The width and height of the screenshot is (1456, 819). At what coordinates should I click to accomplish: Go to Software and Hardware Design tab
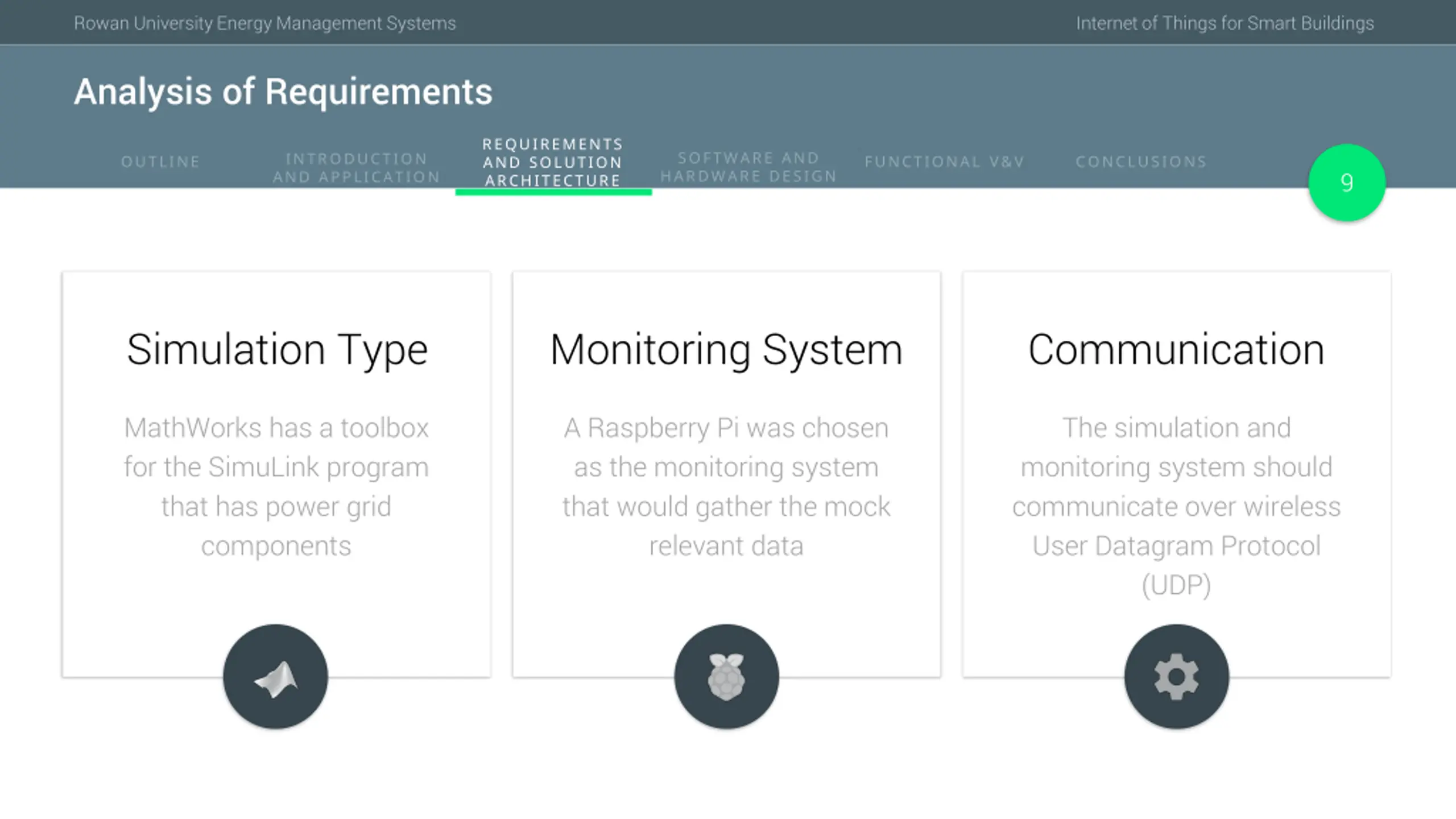pyautogui.click(x=748, y=167)
